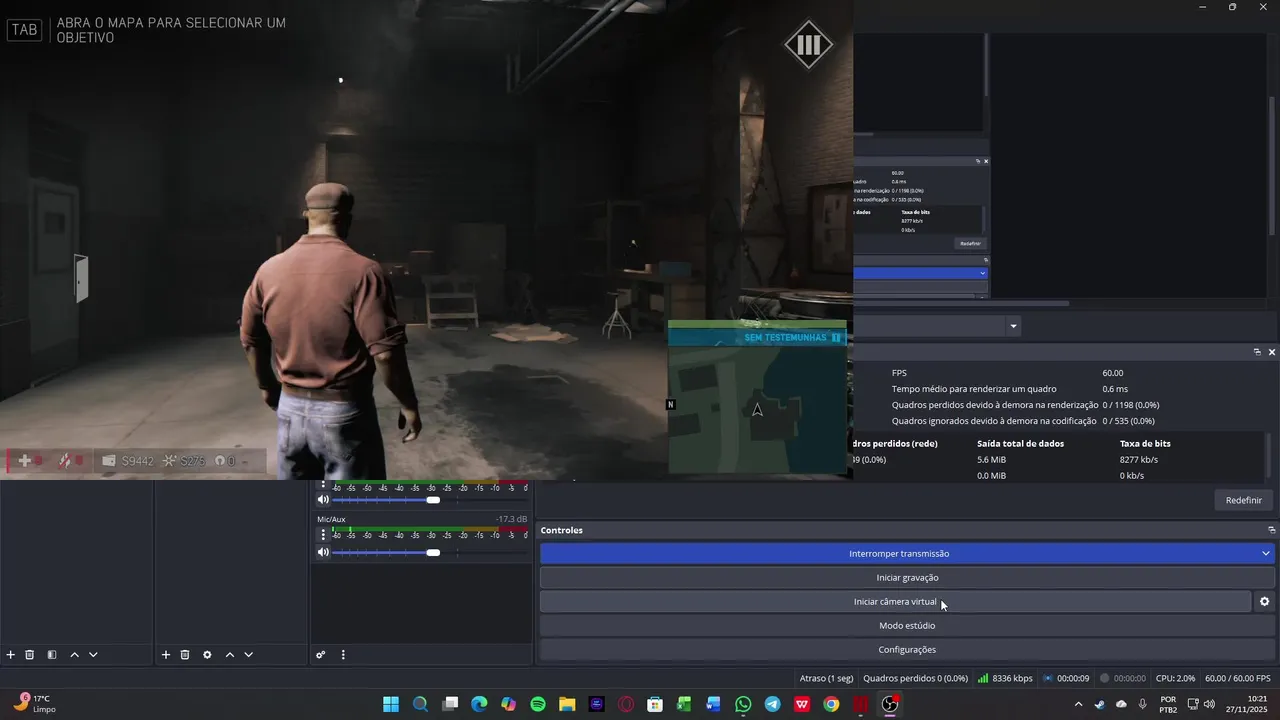Screen dimensions: 1280x720
Task: Reset statistics with the Redefinir button
Action: point(1243,500)
